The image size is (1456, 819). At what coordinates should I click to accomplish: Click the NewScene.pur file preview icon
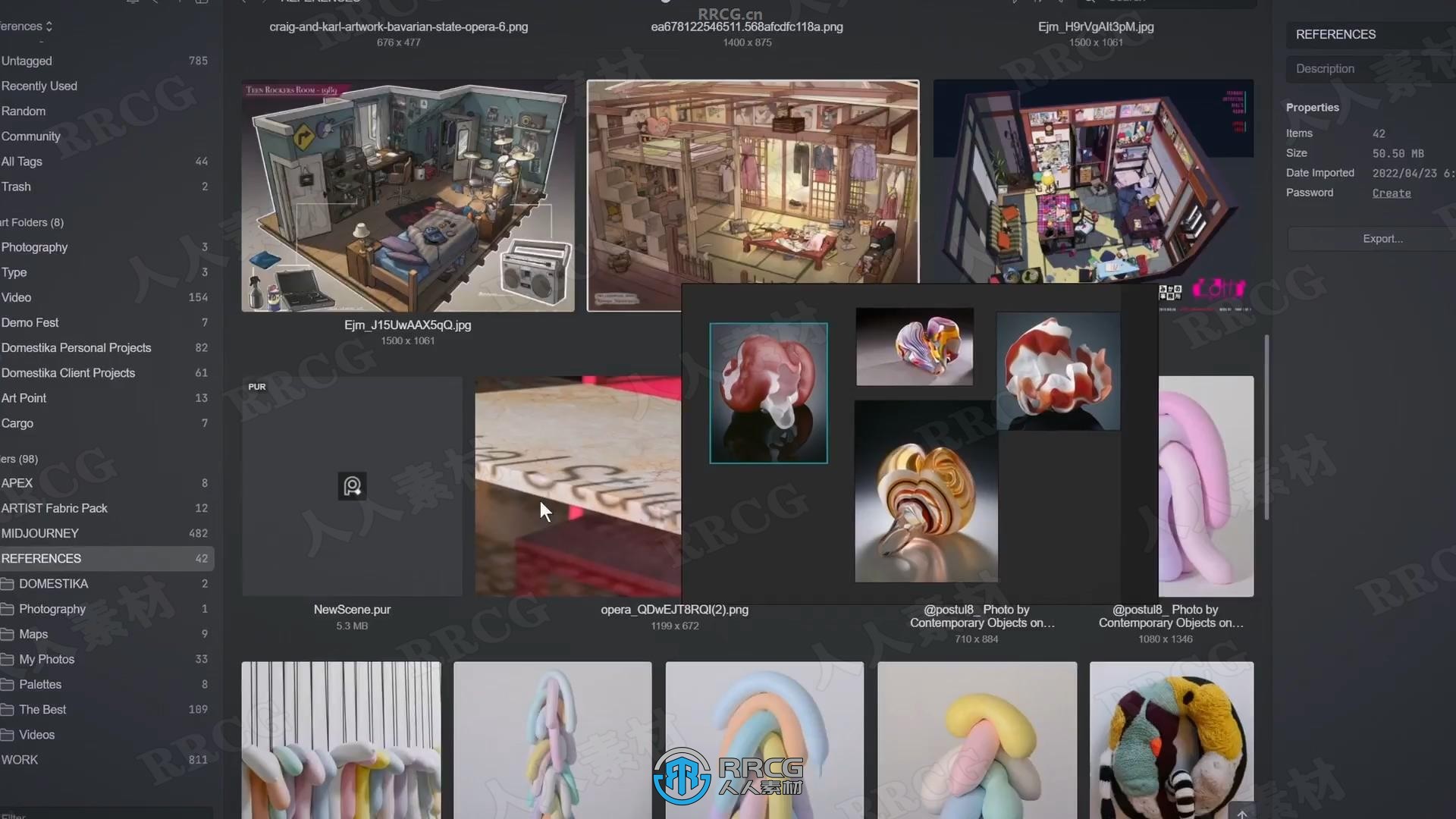[352, 486]
